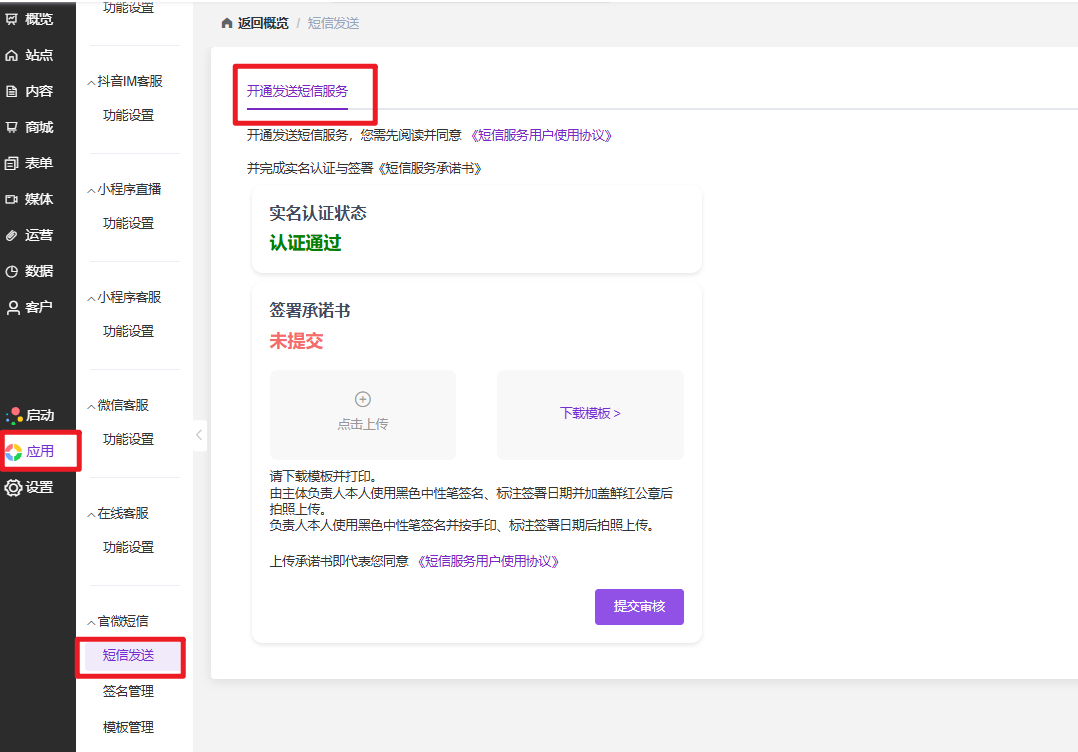1078x752 pixels.
Task: Open the 媒体 video camera icon
Action: coord(12,199)
